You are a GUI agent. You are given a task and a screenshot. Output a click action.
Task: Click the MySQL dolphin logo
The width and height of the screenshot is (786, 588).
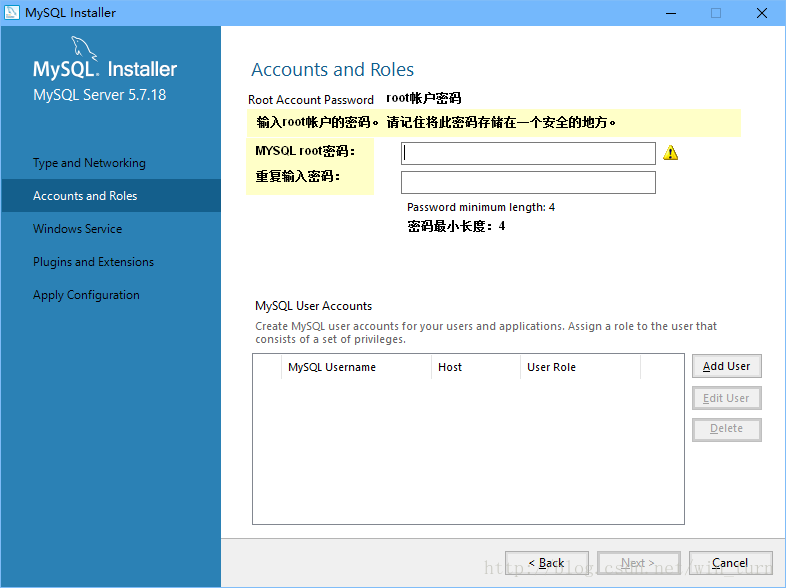click(86, 50)
